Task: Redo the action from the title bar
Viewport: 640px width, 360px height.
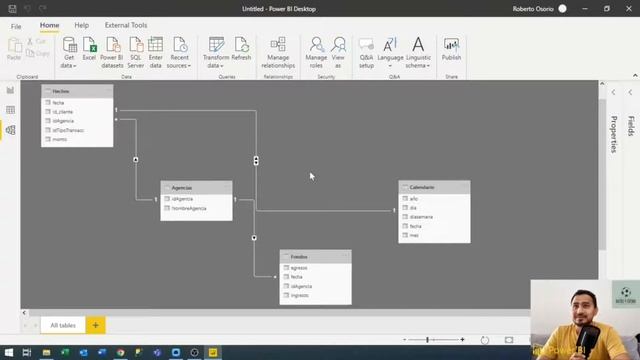Action: (42, 9)
